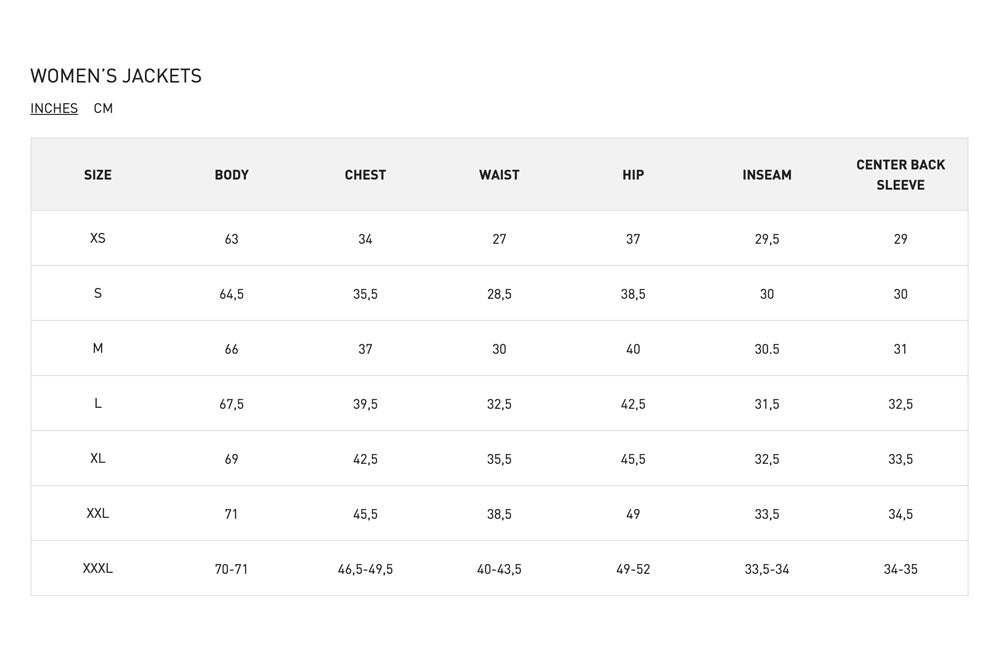Click the HIP column header

[x=633, y=175]
